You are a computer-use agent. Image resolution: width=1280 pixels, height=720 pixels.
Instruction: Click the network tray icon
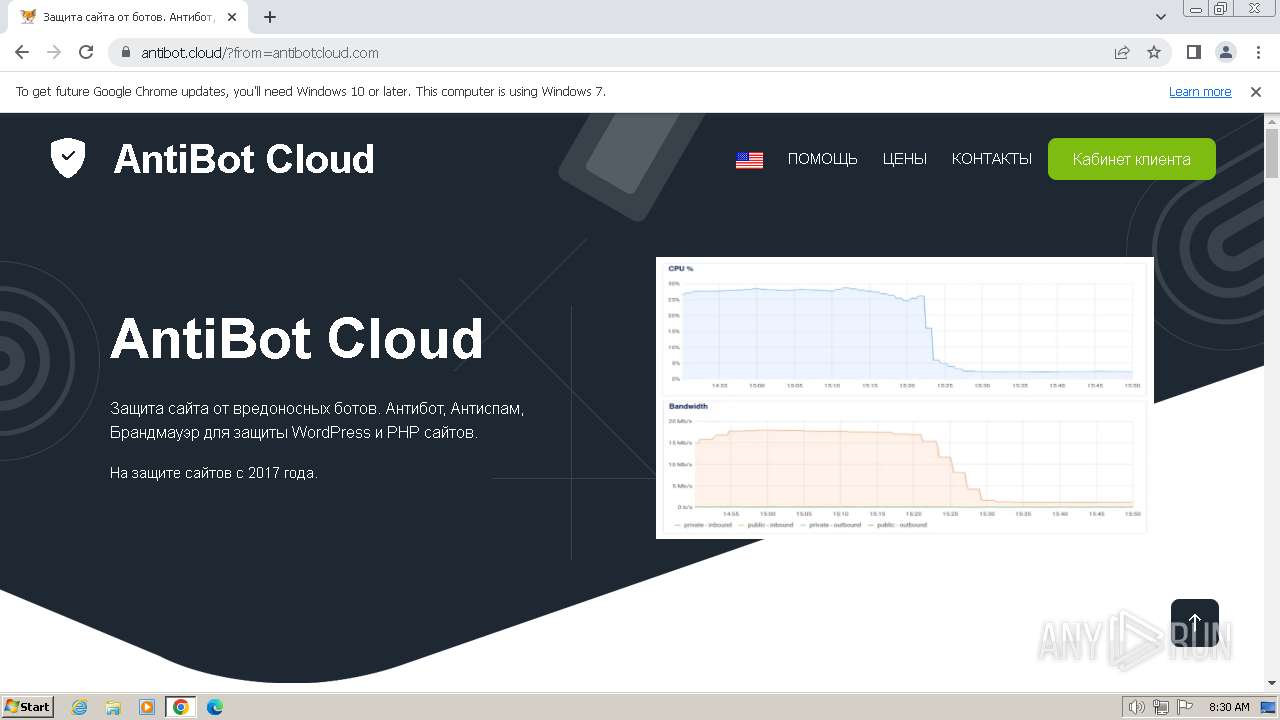pyautogui.click(x=1161, y=707)
